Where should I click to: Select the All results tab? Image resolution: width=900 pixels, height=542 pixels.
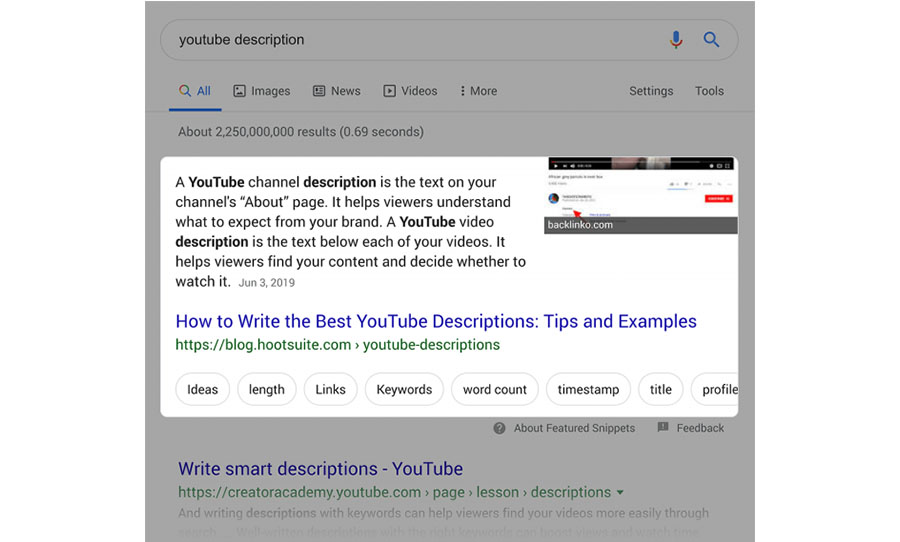195,91
